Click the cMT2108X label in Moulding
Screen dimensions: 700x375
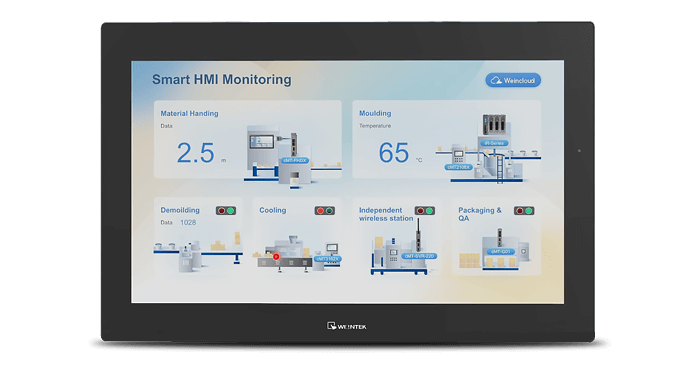458,167
